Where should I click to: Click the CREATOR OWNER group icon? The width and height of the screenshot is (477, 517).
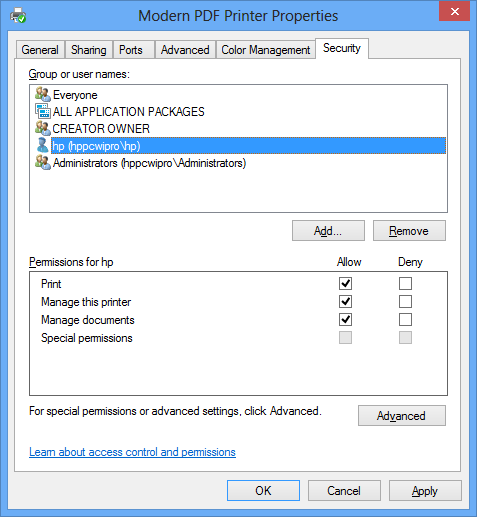[43, 128]
